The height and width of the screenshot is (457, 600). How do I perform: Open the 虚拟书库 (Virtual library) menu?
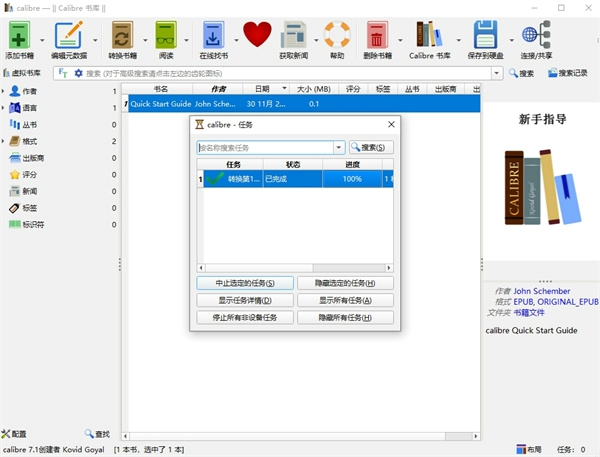(x=22, y=73)
